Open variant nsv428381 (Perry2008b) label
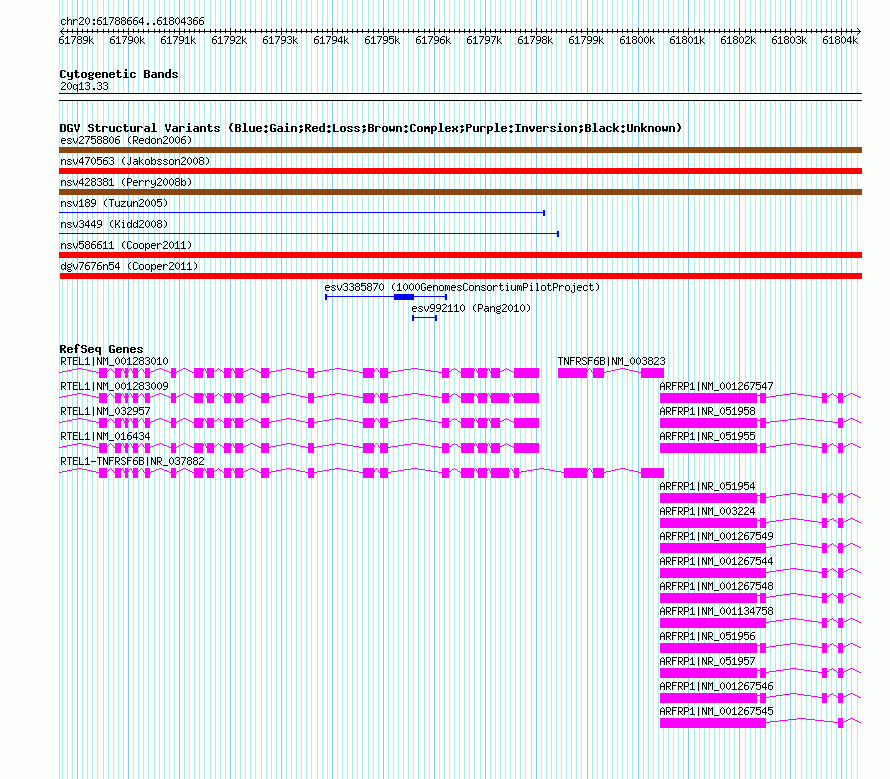 pyautogui.click(x=126, y=182)
